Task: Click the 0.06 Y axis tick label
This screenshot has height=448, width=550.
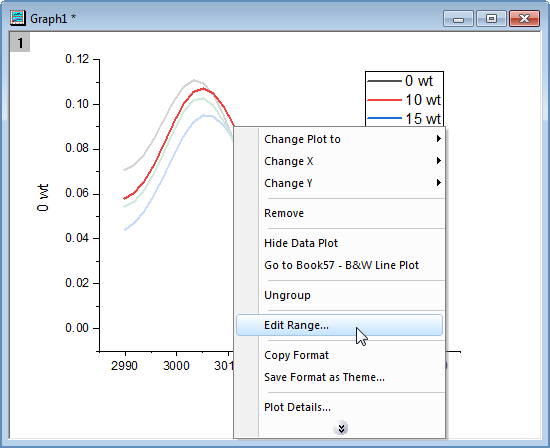Action: coord(77,193)
